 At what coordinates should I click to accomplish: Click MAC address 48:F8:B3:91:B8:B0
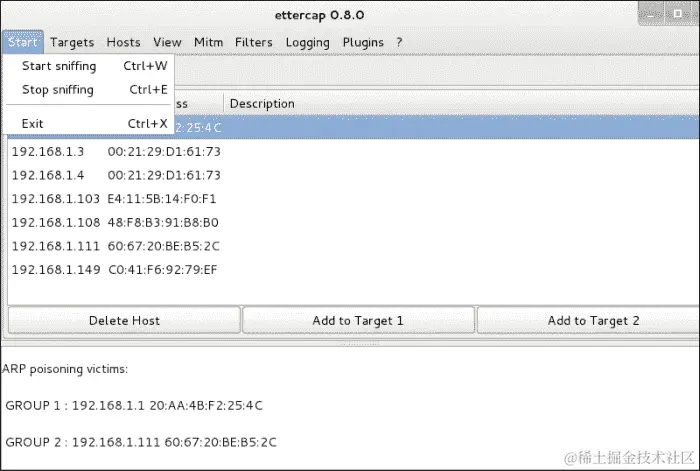click(x=163, y=223)
